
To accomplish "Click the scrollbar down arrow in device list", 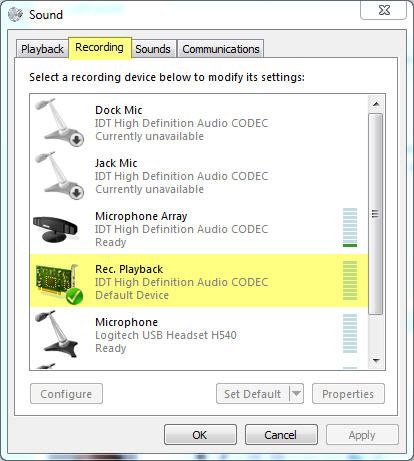I will pyautogui.click(x=376, y=360).
